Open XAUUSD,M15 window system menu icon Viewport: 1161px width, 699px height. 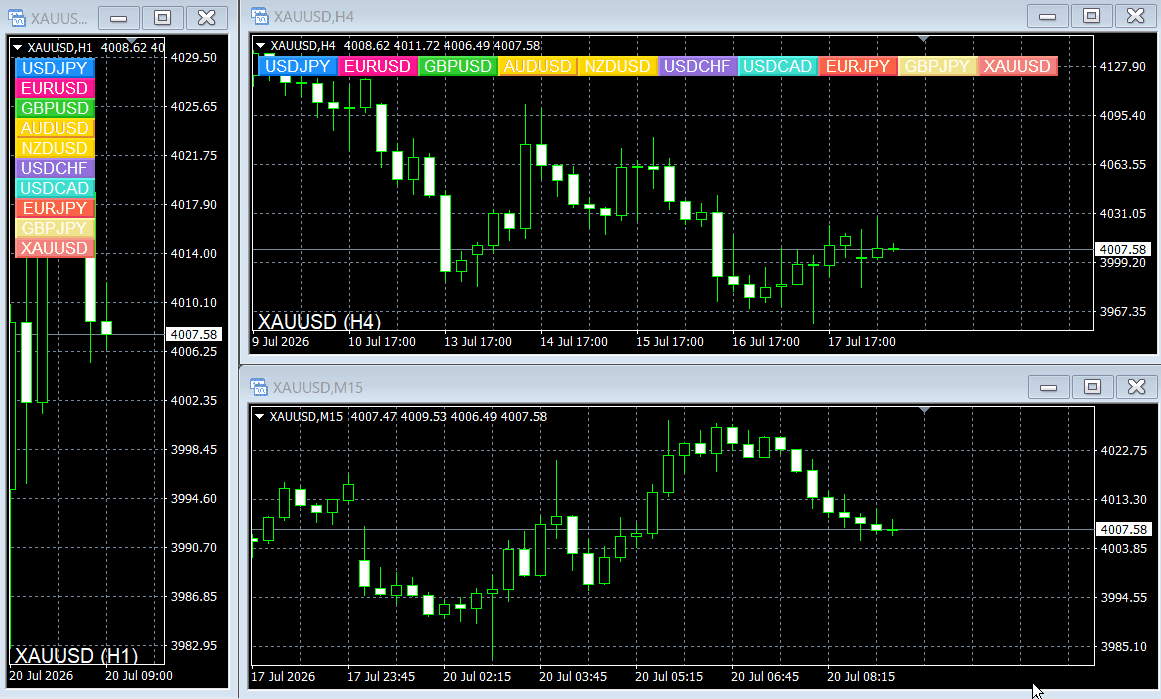pyautogui.click(x=258, y=387)
